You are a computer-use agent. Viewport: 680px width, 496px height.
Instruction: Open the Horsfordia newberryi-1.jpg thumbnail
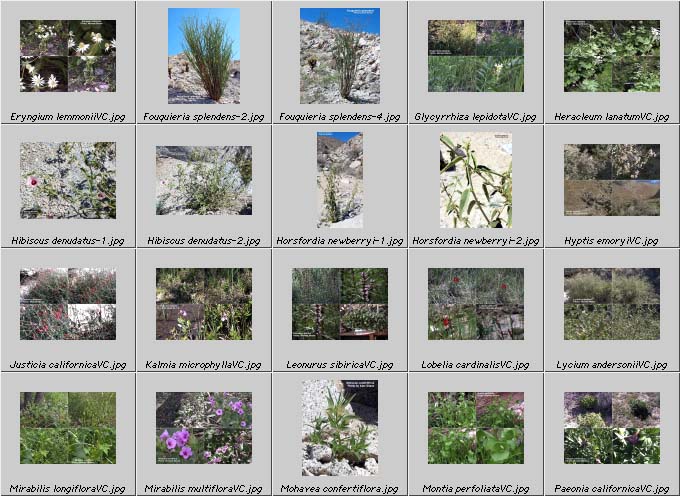[x=340, y=180]
